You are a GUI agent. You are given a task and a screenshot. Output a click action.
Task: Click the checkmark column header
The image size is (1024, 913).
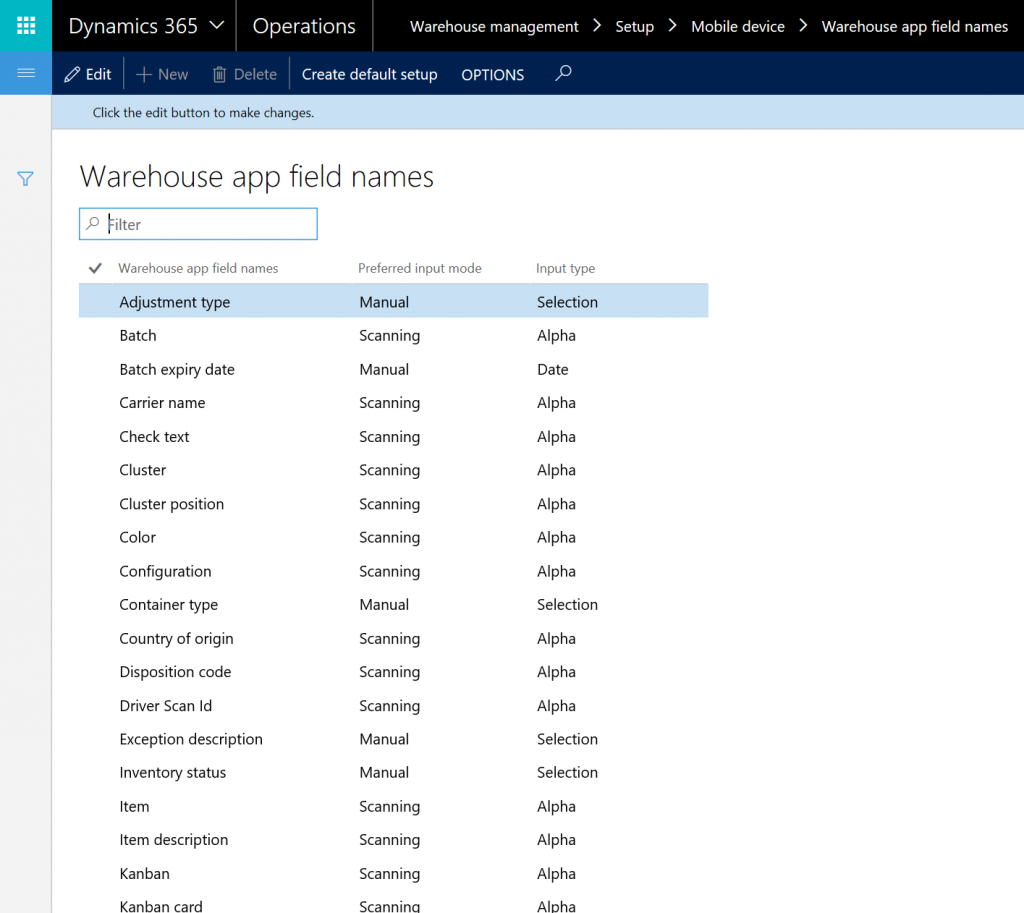(95, 268)
